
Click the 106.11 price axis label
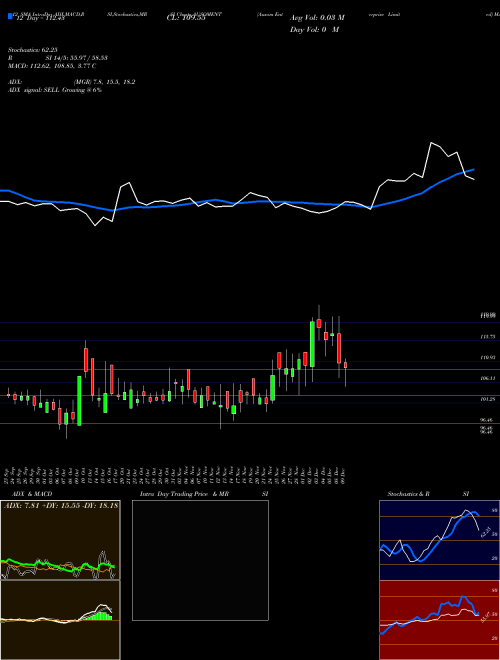[488, 378]
